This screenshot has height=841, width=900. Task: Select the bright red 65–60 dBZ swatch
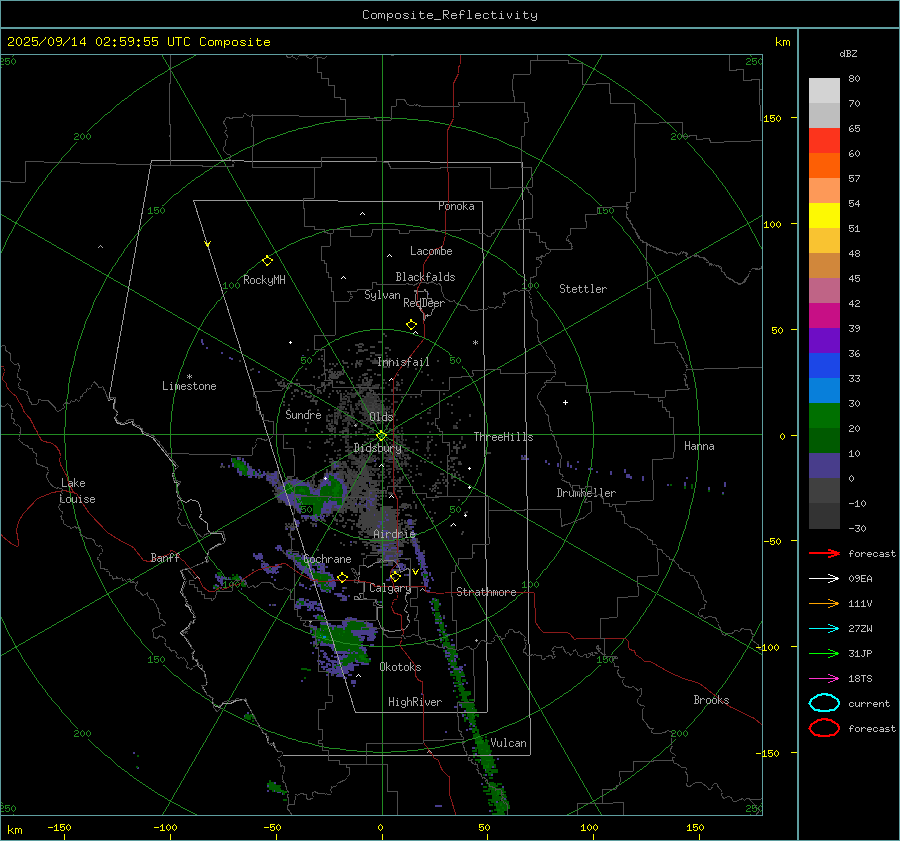[x=824, y=141]
